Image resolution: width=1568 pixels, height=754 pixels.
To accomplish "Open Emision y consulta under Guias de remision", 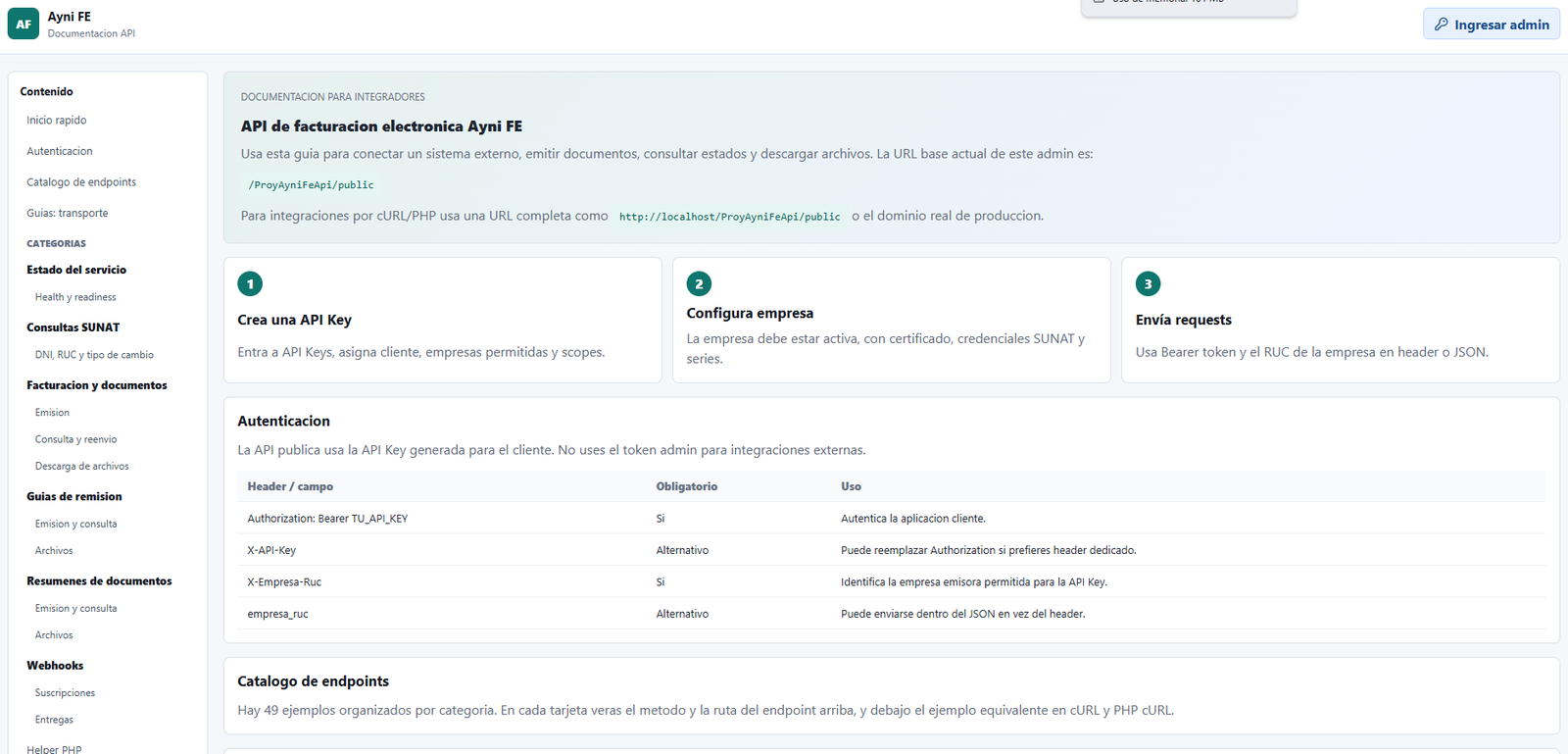I will coord(75,524).
